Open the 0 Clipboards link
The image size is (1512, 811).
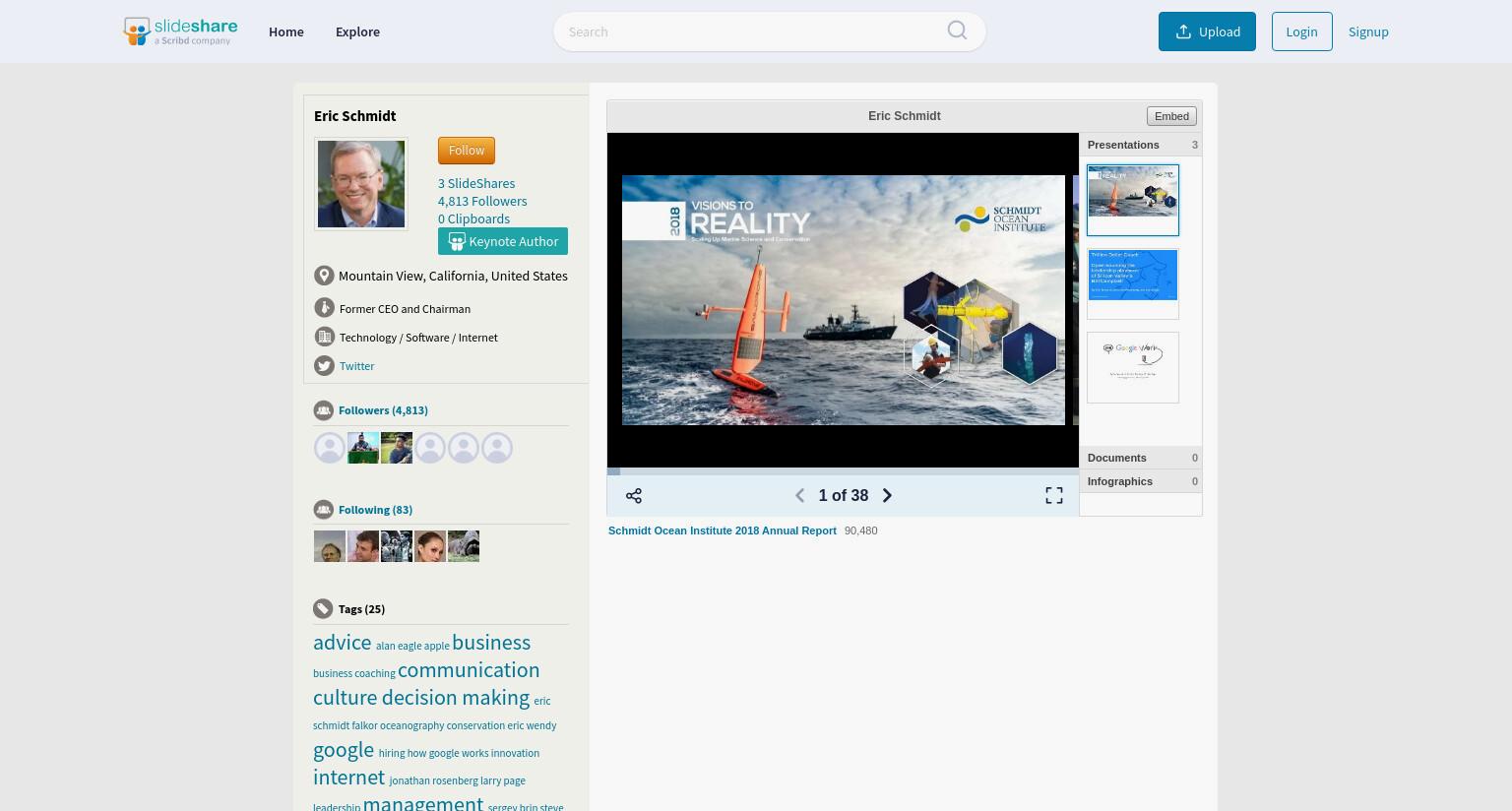(x=473, y=218)
